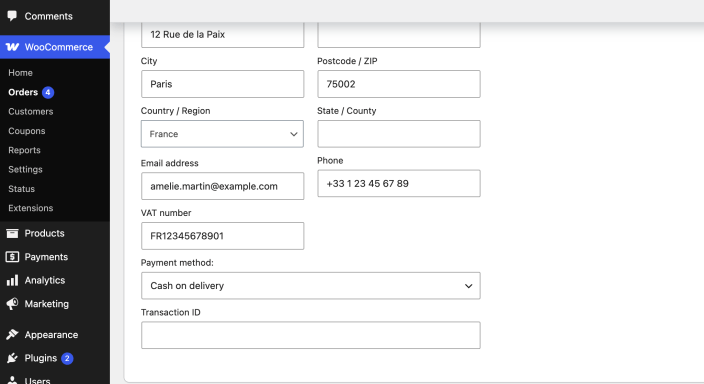Click the empty address line 2 field
This screenshot has width=704, height=384.
[x=399, y=35]
